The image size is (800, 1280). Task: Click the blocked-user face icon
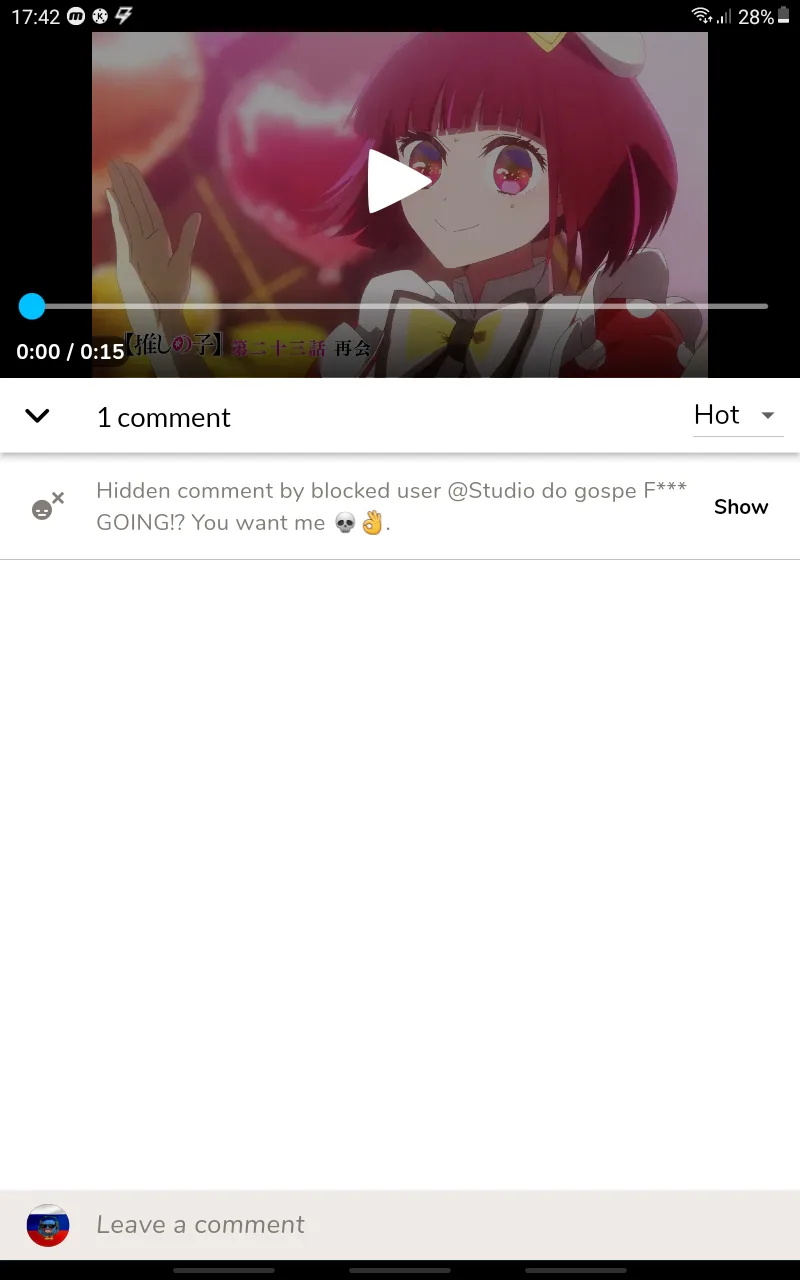click(x=46, y=506)
